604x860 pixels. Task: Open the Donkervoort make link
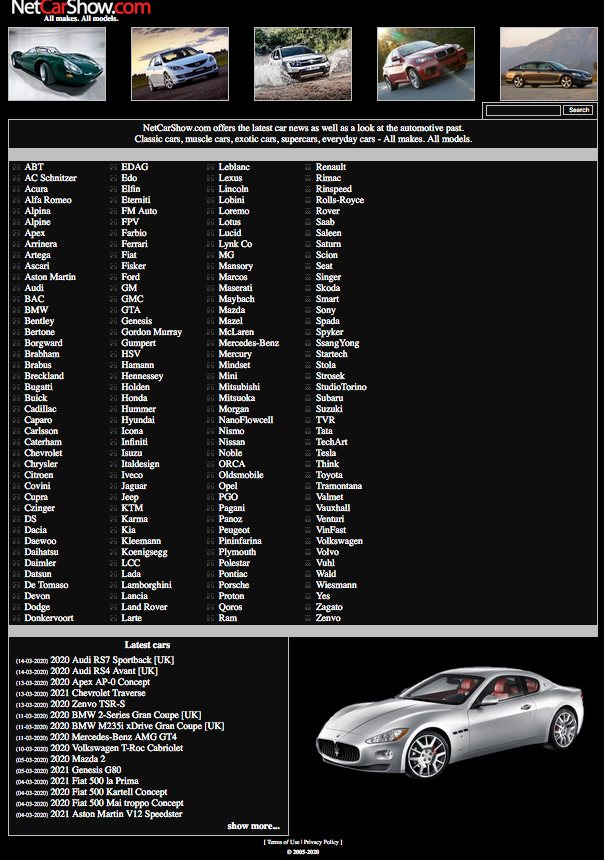point(49,618)
